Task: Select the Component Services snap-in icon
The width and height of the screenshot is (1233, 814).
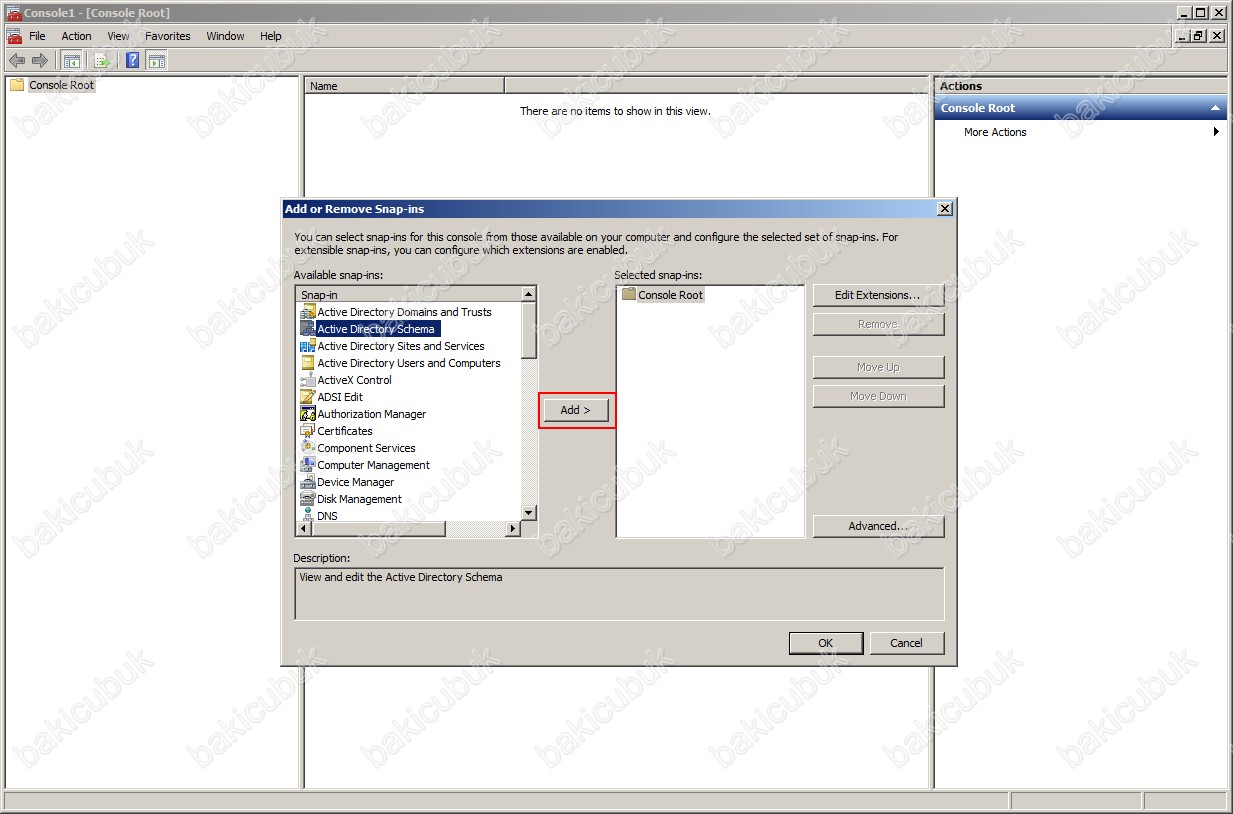Action: (x=308, y=448)
